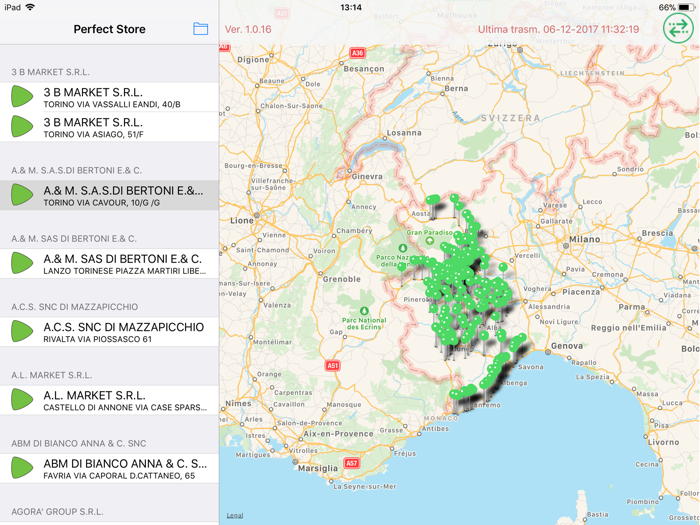700x525 pixels.
Task: Click the green pin near Vercelli
Action: tap(503, 267)
